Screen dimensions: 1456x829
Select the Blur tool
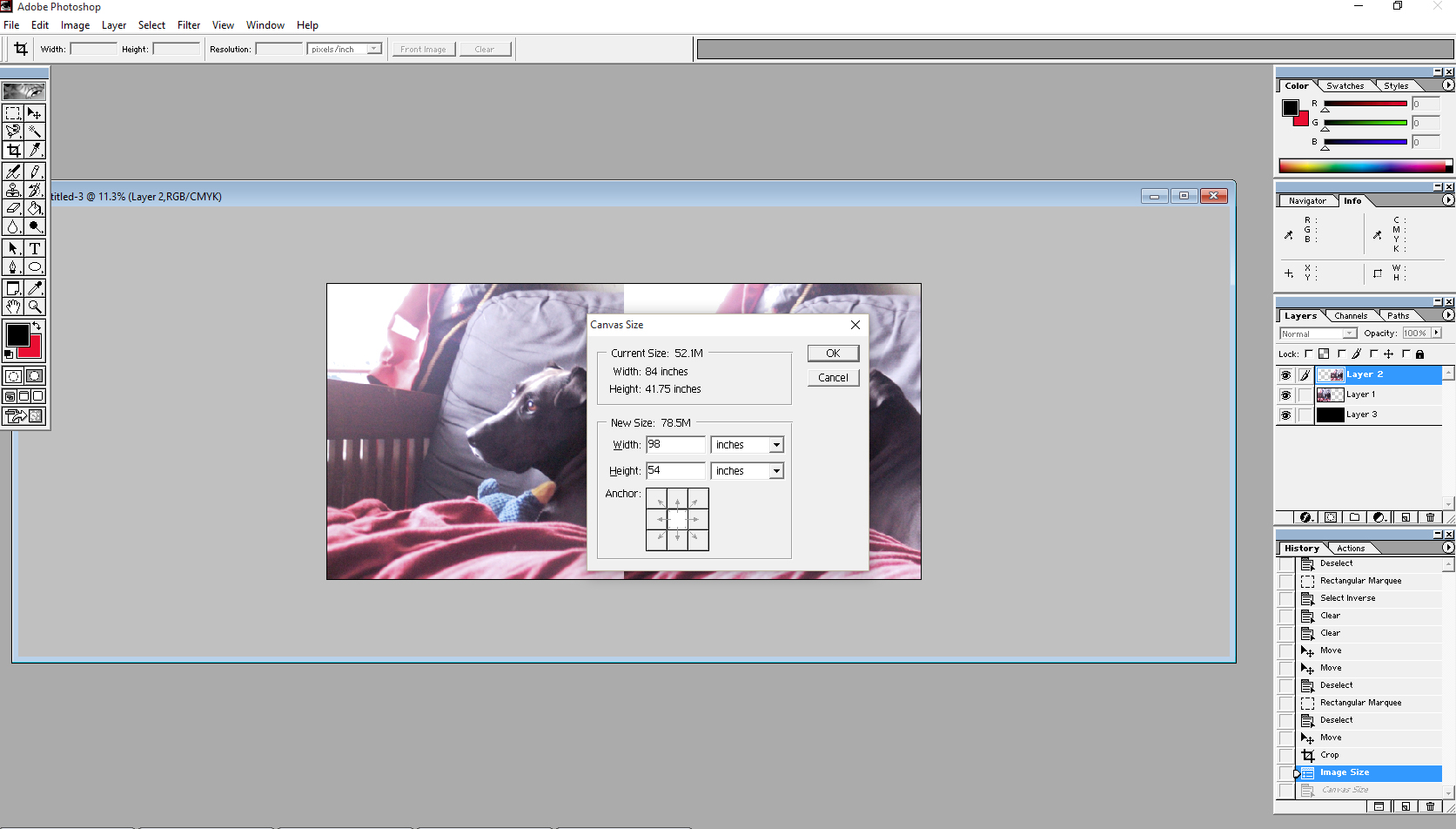tap(13, 226)
